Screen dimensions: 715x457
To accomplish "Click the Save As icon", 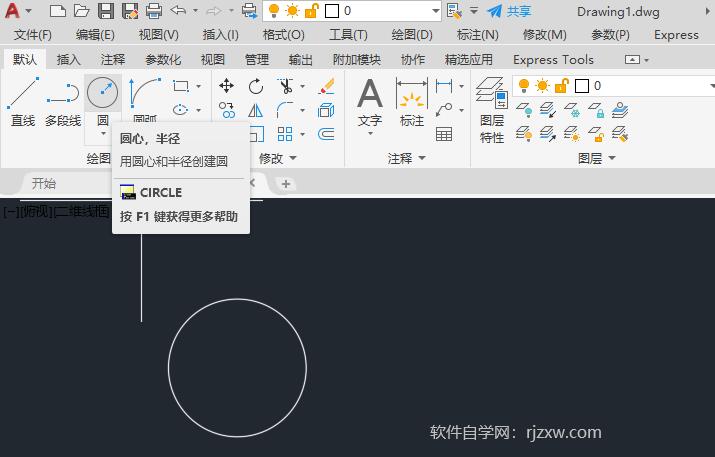I will point(130,10).
